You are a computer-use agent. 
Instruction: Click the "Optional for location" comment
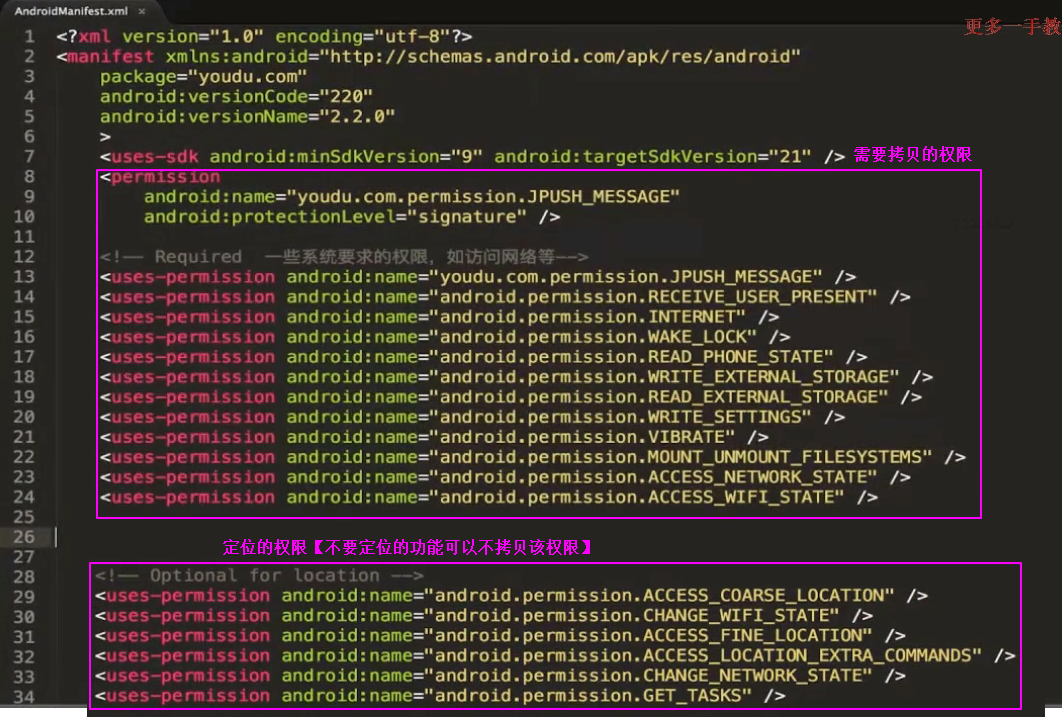(259, 575)
